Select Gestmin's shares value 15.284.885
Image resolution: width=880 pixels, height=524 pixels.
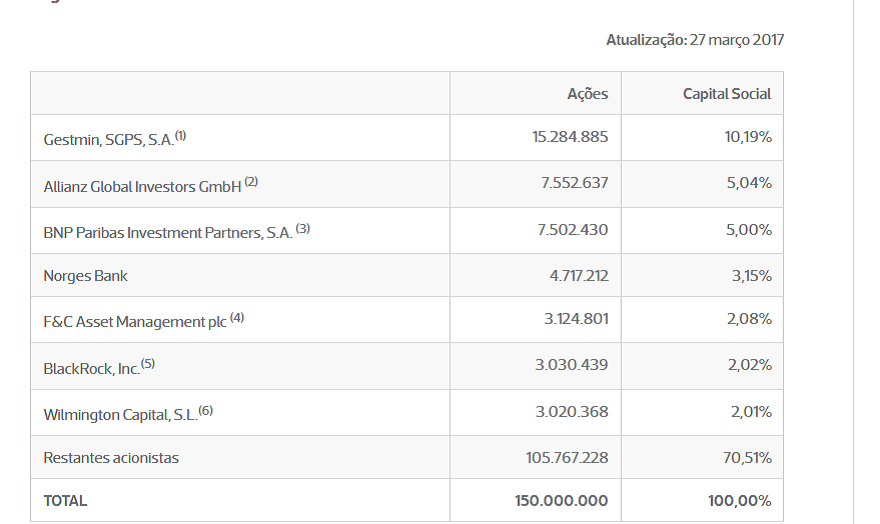(x=570, y=137)
